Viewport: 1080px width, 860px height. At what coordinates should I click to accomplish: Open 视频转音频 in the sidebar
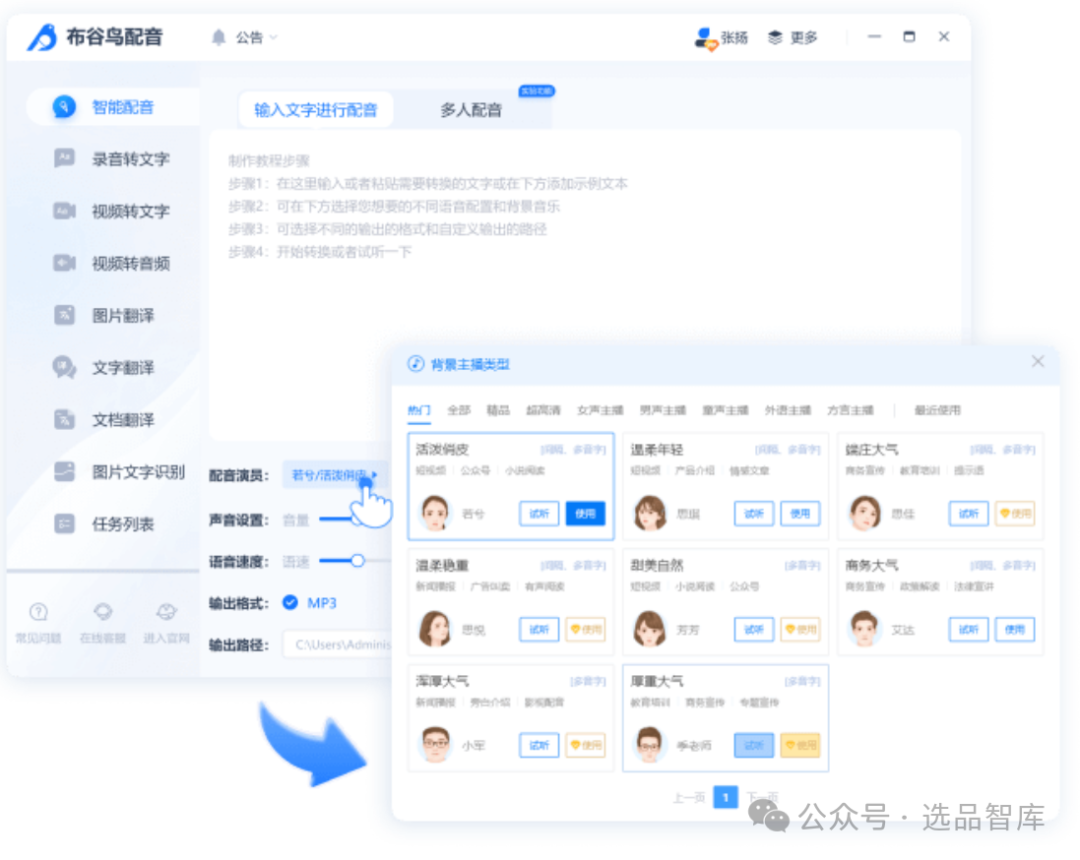click(x=114, y=264)
